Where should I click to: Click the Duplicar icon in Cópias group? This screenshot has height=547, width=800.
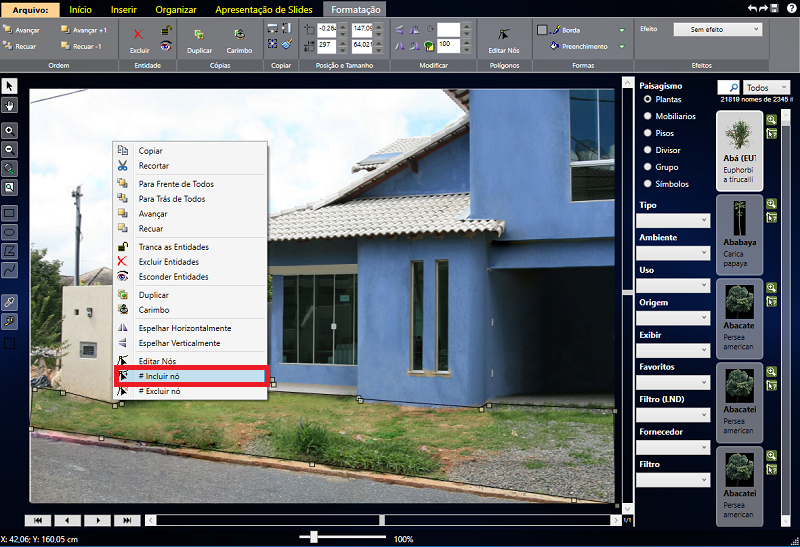199,34
